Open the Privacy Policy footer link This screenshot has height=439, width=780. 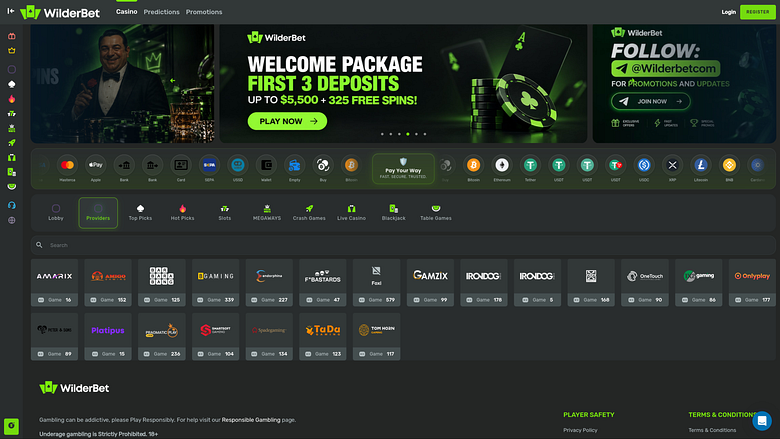580,430
